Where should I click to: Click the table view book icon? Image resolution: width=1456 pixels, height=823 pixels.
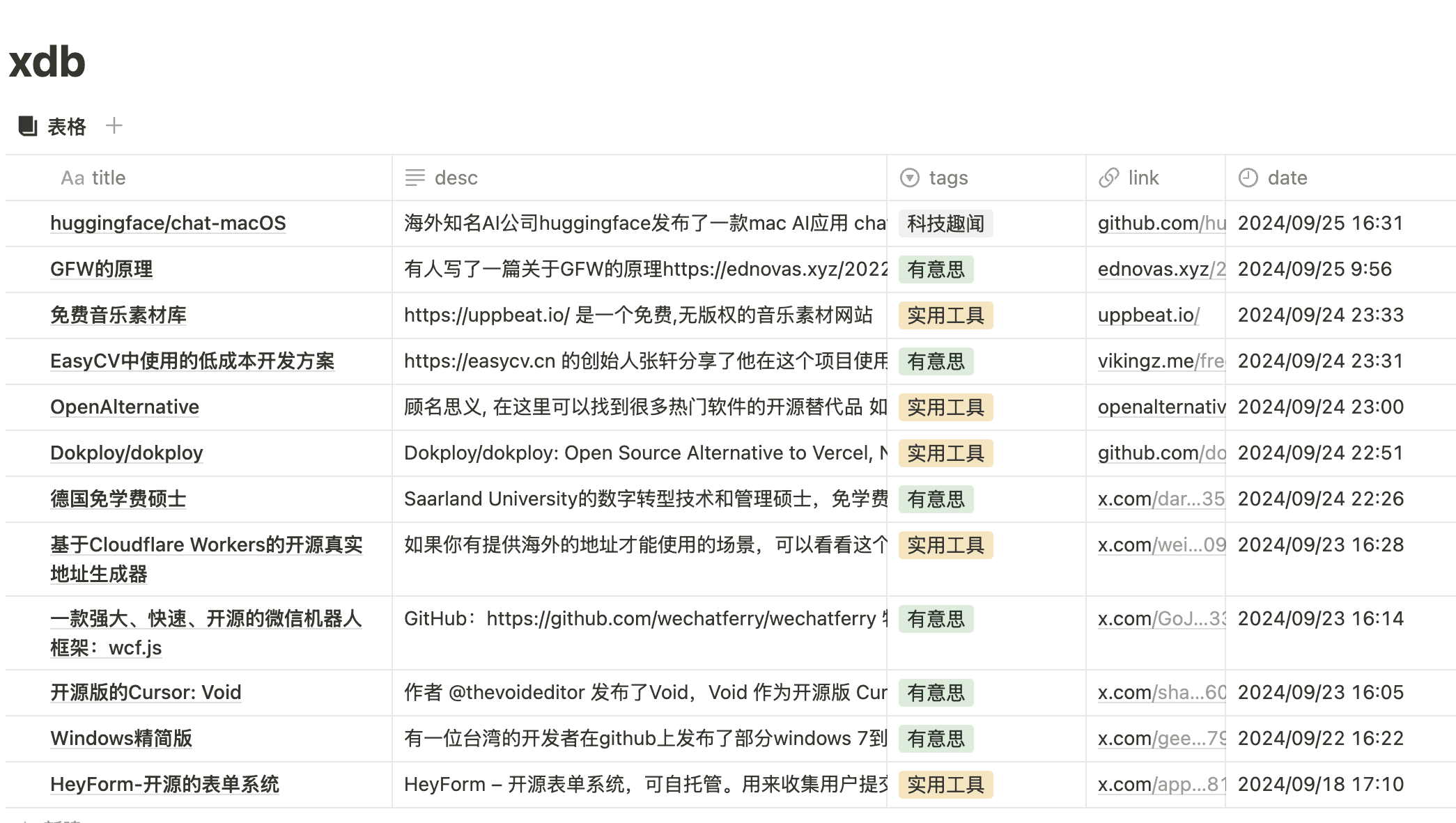28,126
